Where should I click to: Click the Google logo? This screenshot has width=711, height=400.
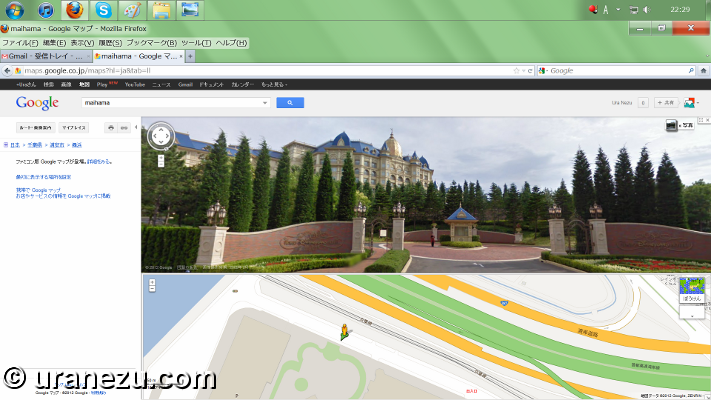click(37, 103)
